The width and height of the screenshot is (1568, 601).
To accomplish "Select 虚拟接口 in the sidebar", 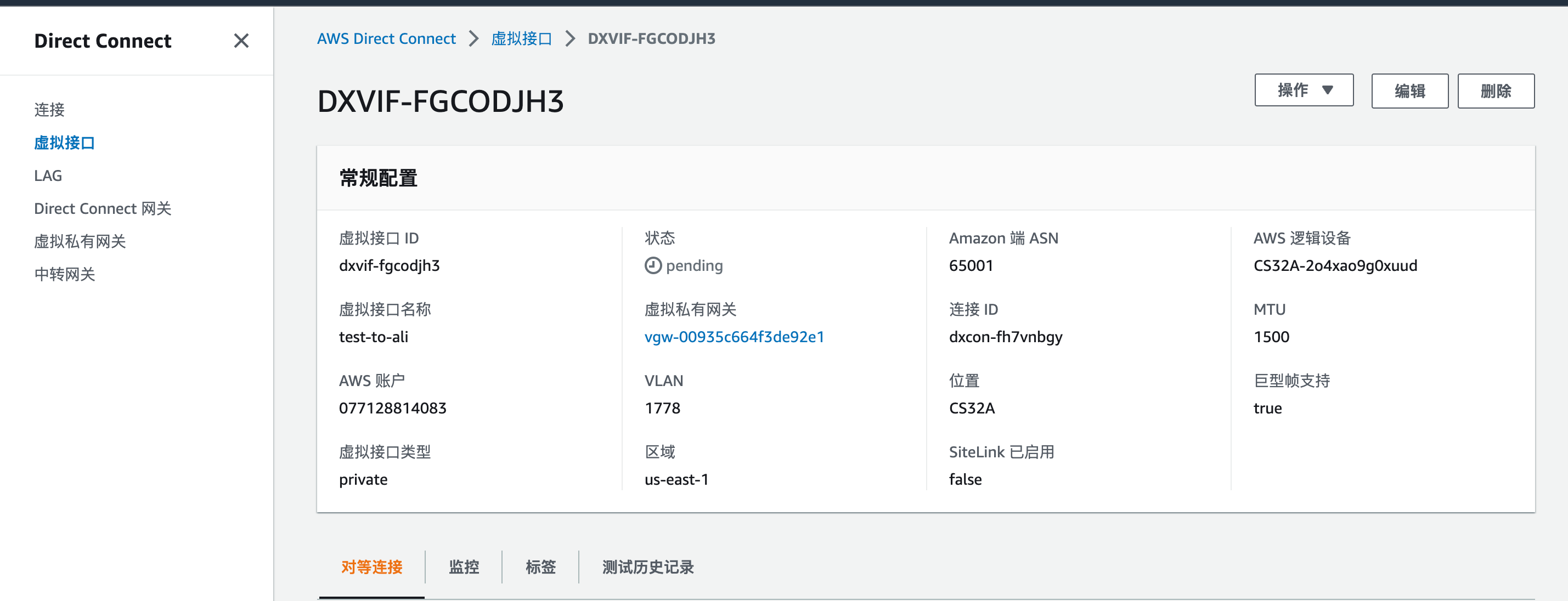I will tap(65, 143).
